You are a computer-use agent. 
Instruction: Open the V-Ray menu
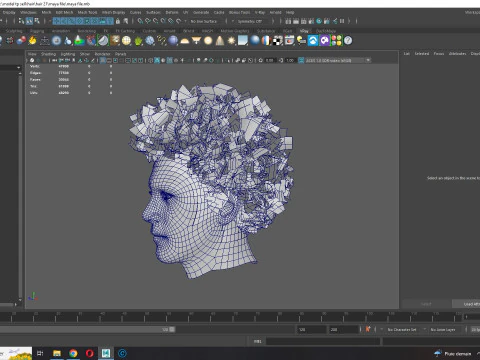pos(260,12)
